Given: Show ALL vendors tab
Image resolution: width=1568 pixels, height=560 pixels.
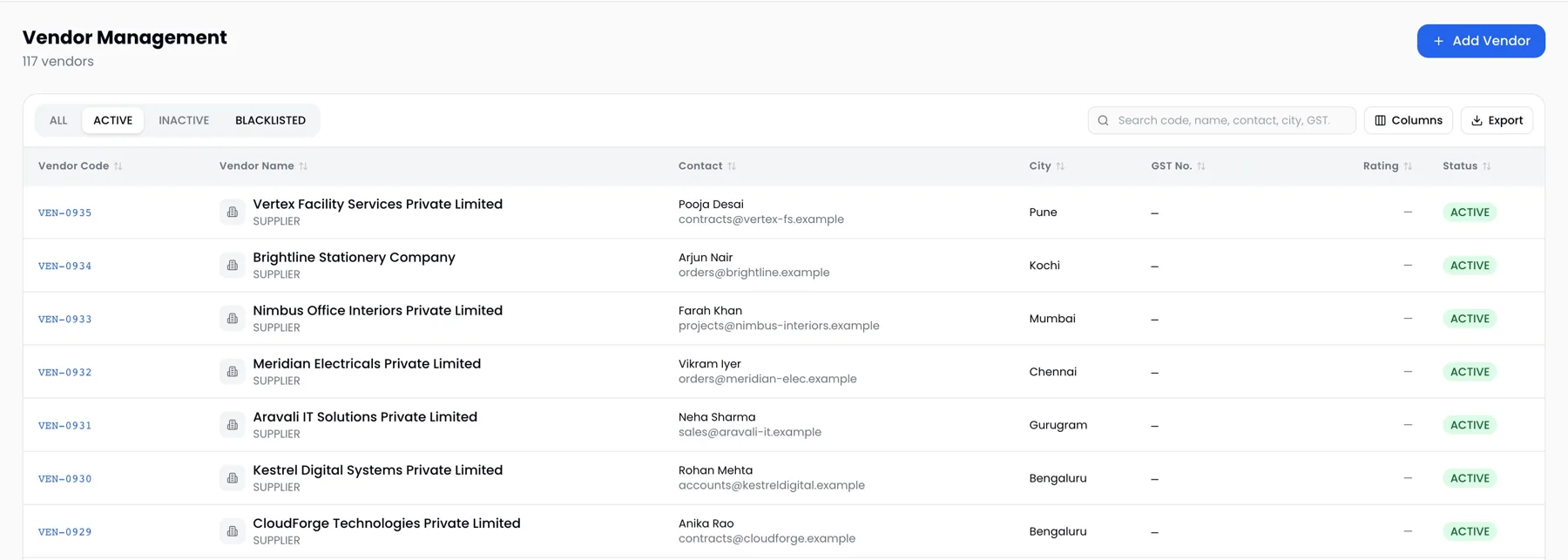Looking at the screenshot, I should tap(58, 120).
